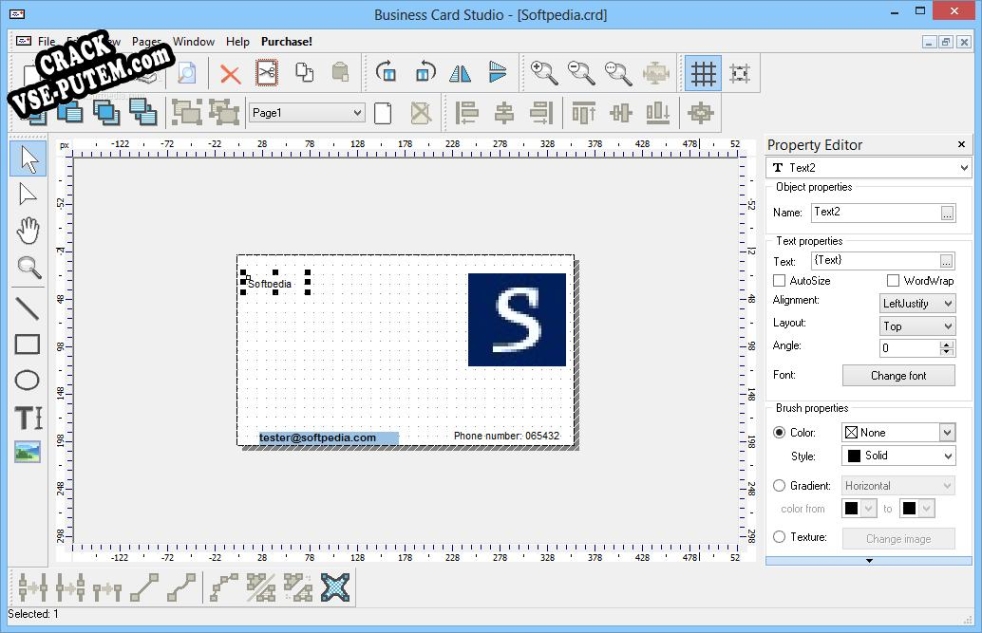Image resolution: width=982 pixels, height=633 pixels.
Task: Click the scissors cut icon
Action: 267,73
